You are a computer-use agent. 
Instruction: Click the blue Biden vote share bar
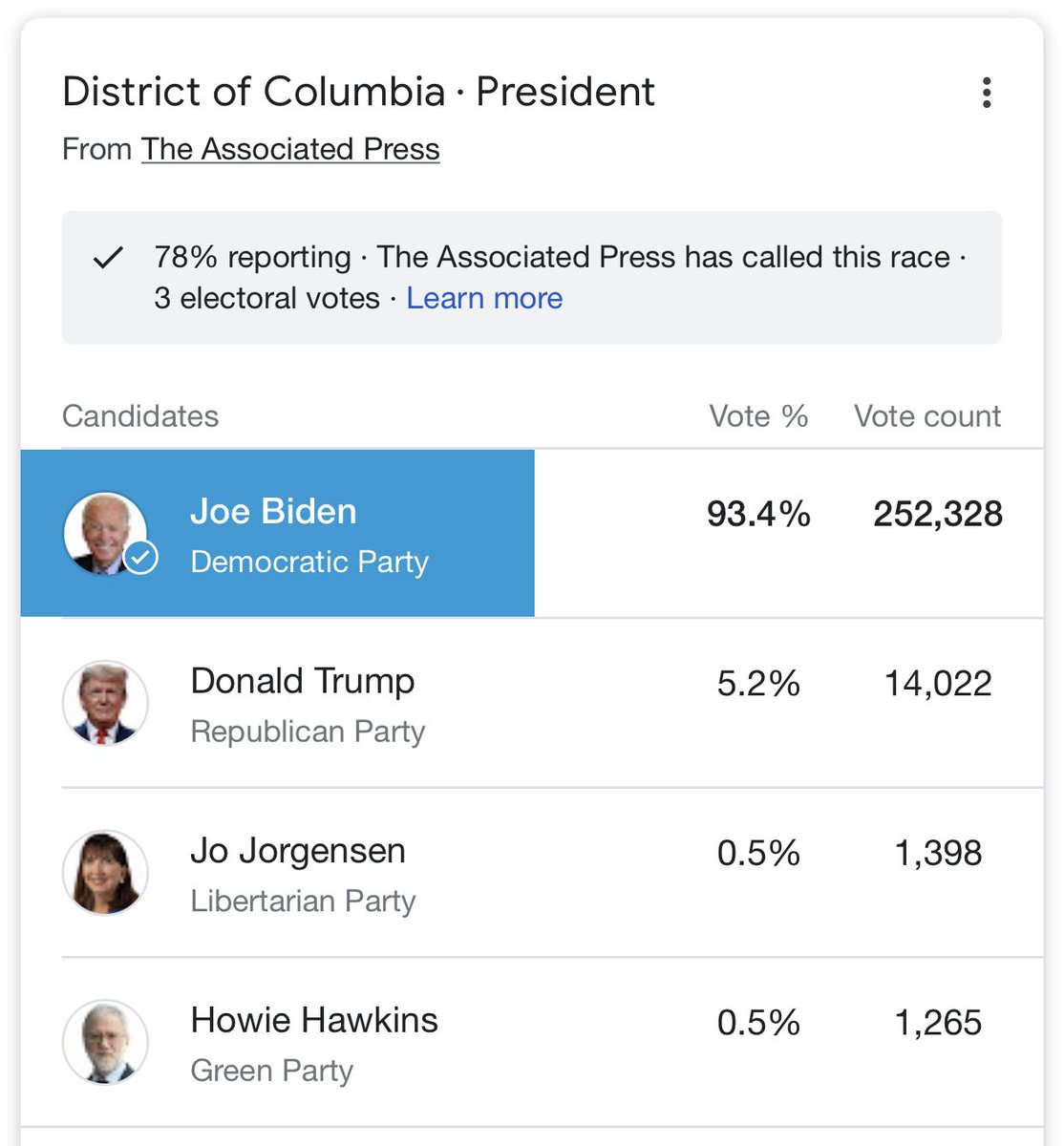pos(277,533)
